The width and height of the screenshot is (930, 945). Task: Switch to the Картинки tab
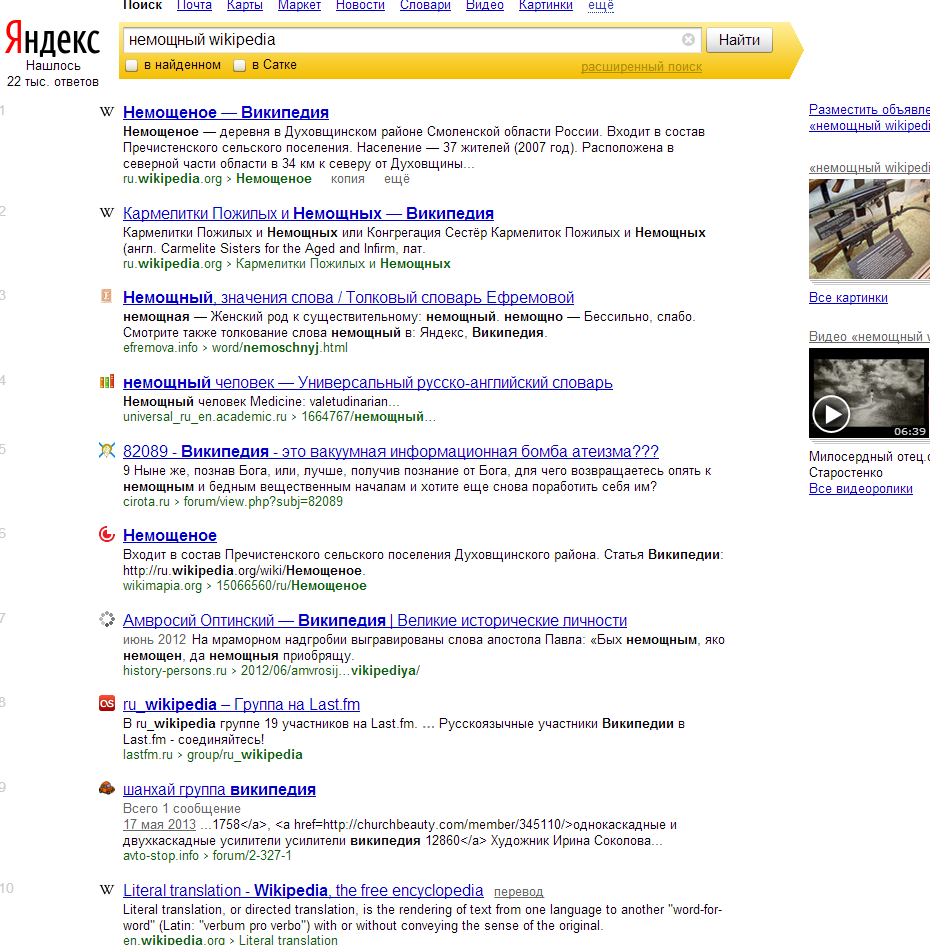click(545, 5)
